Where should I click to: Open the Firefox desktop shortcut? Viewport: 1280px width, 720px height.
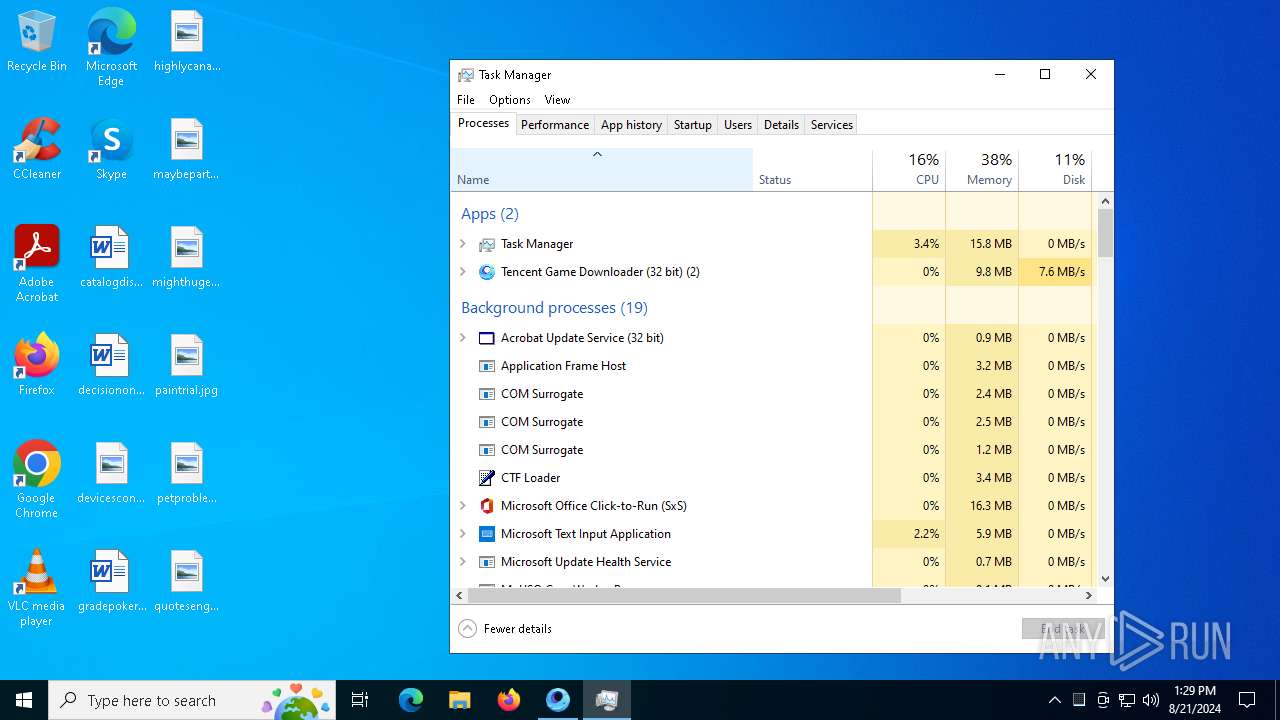37,366
